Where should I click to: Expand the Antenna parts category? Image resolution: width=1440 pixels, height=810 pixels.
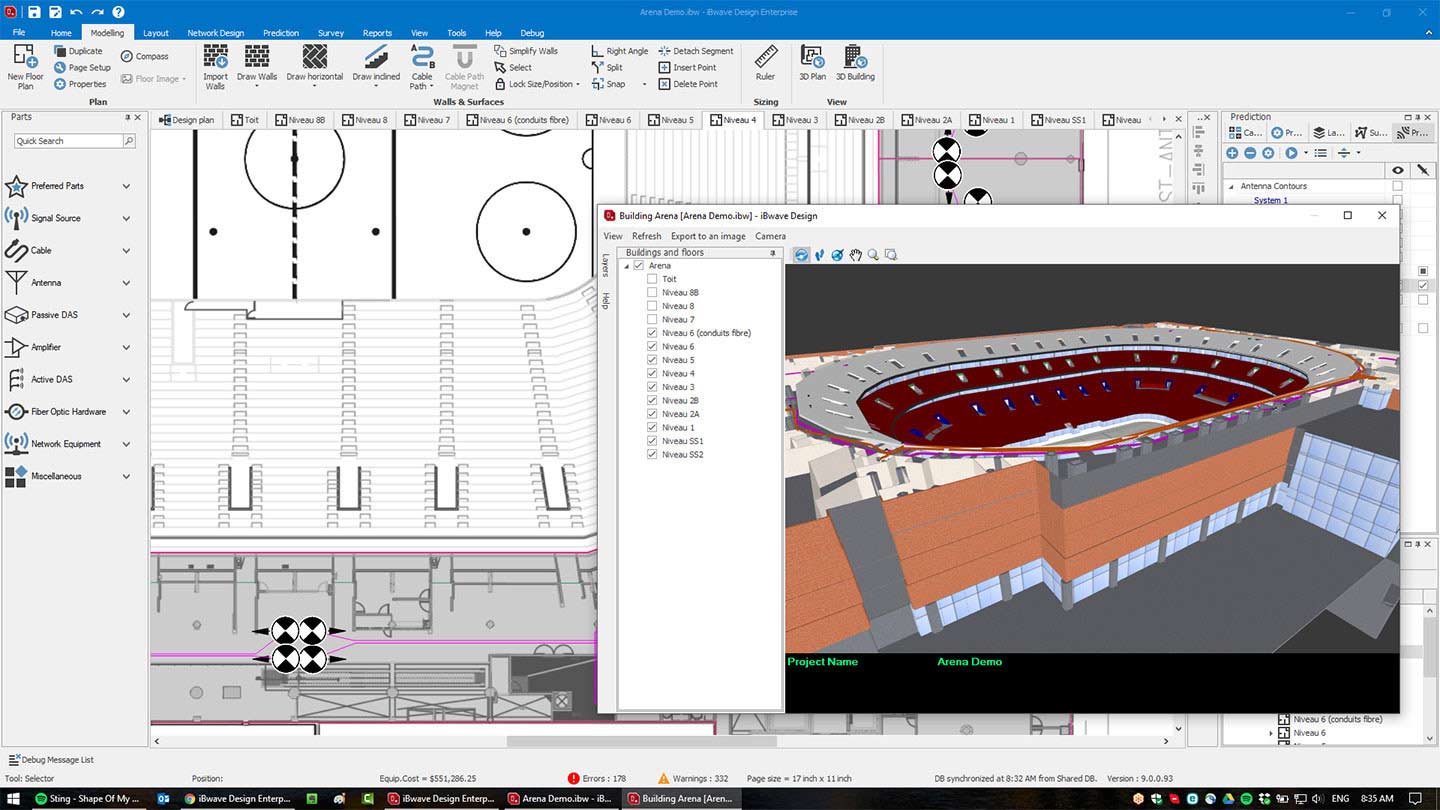coord(126,283)
